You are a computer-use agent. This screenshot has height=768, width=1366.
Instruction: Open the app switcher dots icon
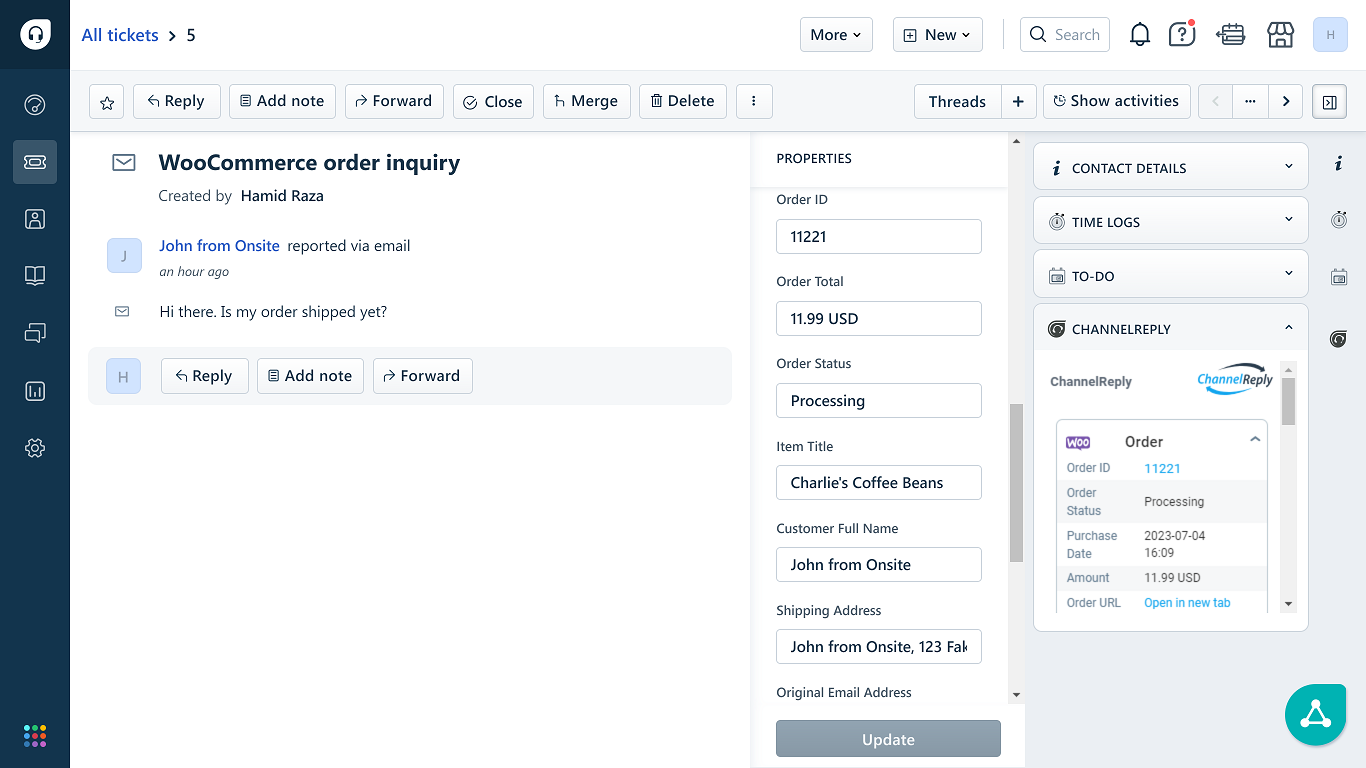click(x=35, y=736)
